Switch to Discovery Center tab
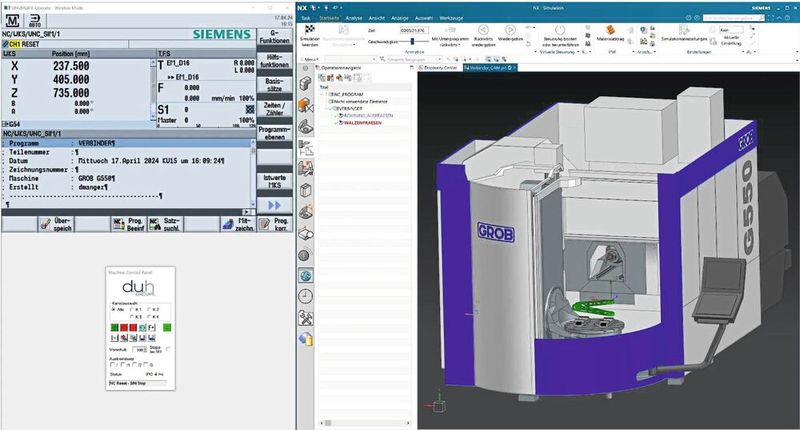 click(x=440, y=67)
